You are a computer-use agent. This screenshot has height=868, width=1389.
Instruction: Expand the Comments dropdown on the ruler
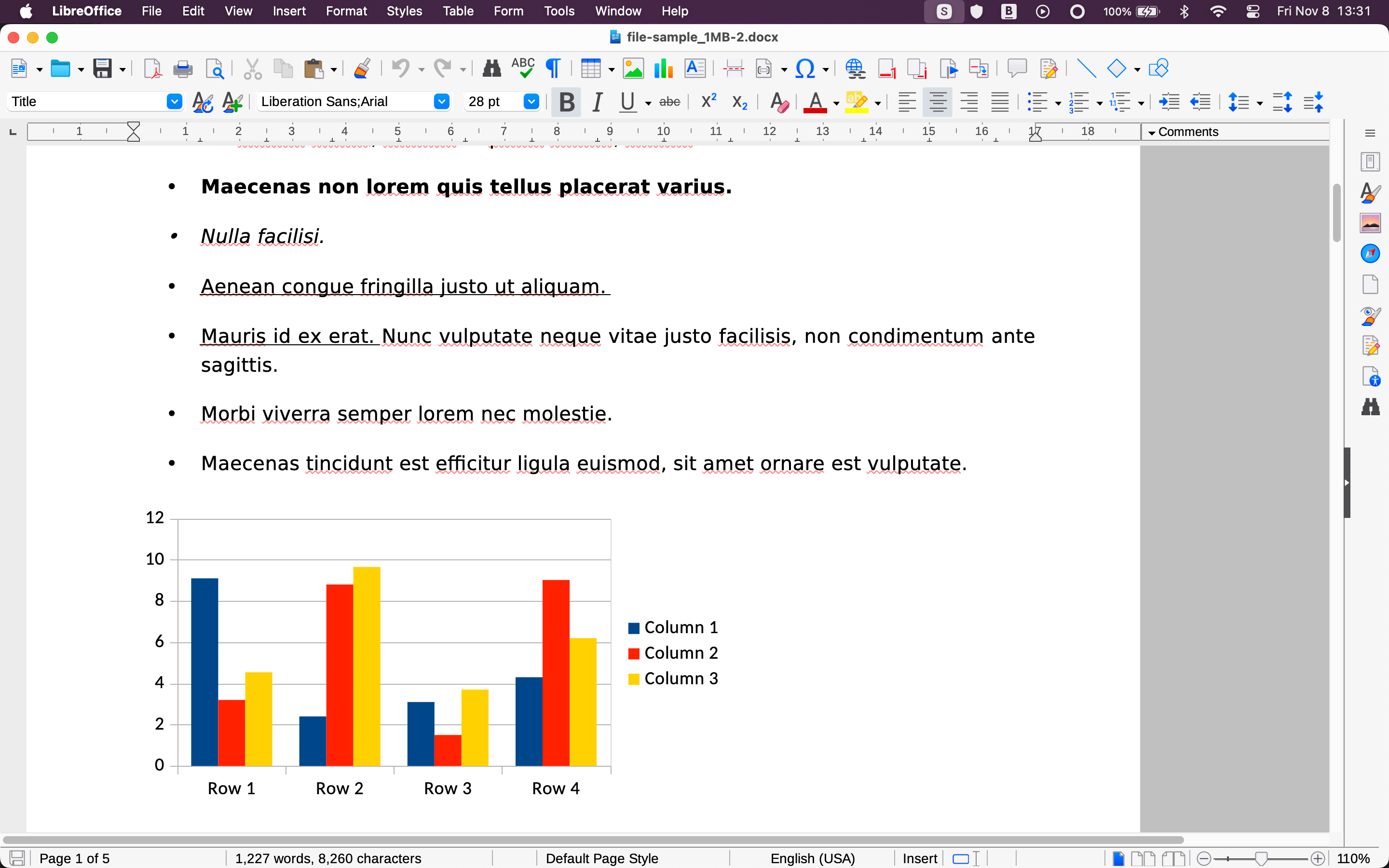[1151, 132]
